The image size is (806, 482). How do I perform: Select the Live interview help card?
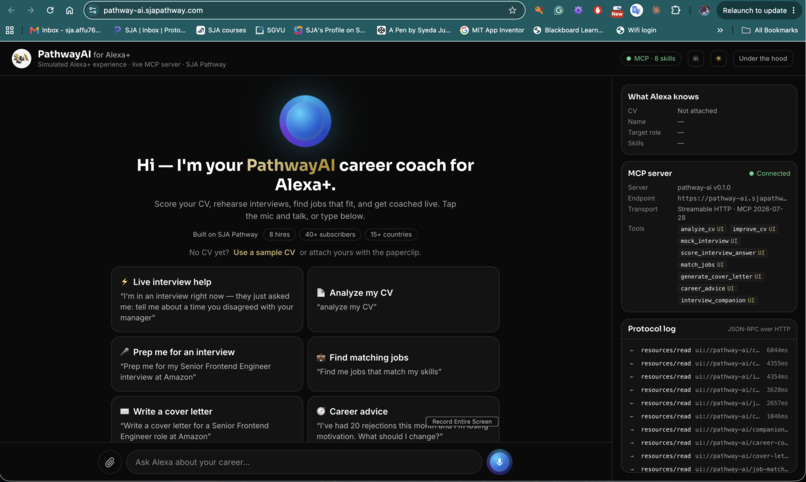pos(207,299)
